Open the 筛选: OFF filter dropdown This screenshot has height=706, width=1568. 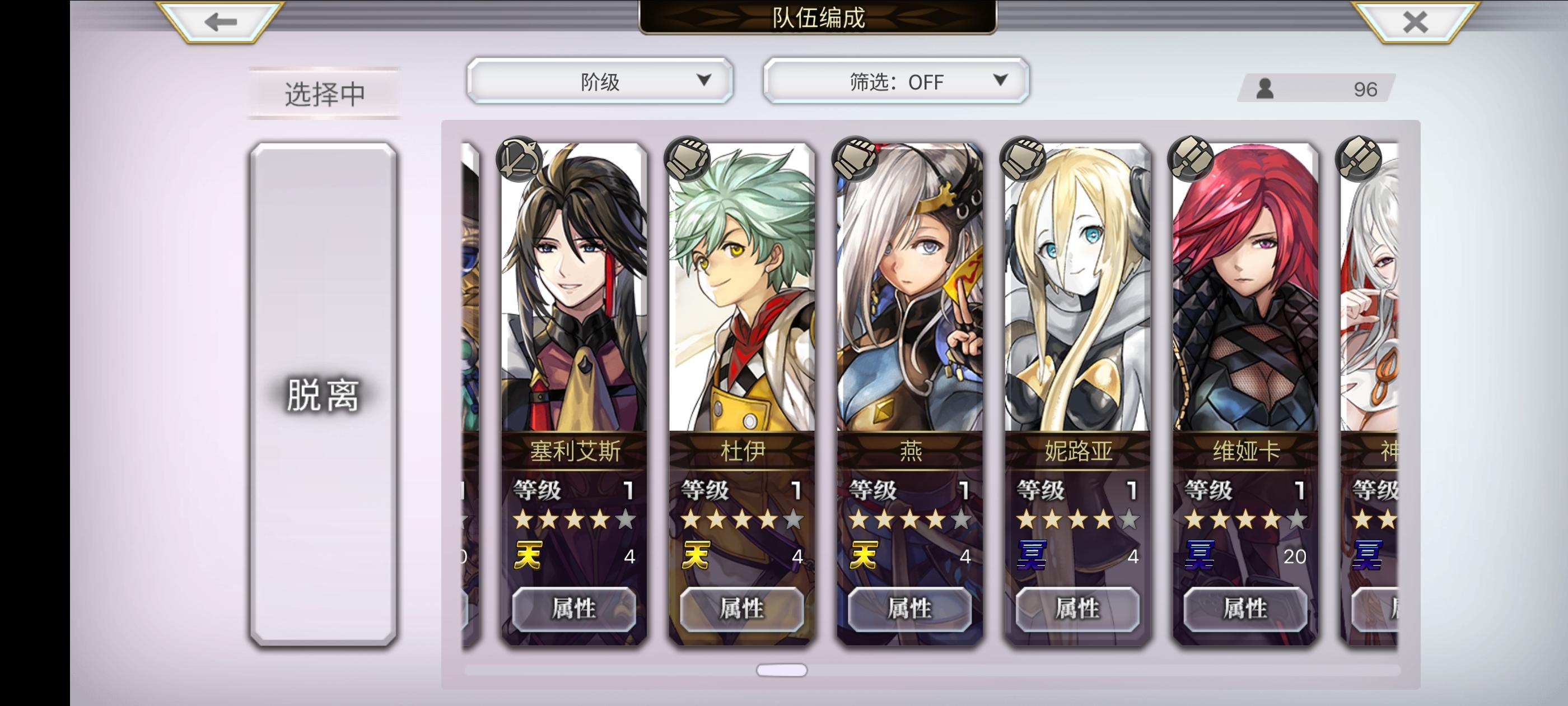click(896, 81)
